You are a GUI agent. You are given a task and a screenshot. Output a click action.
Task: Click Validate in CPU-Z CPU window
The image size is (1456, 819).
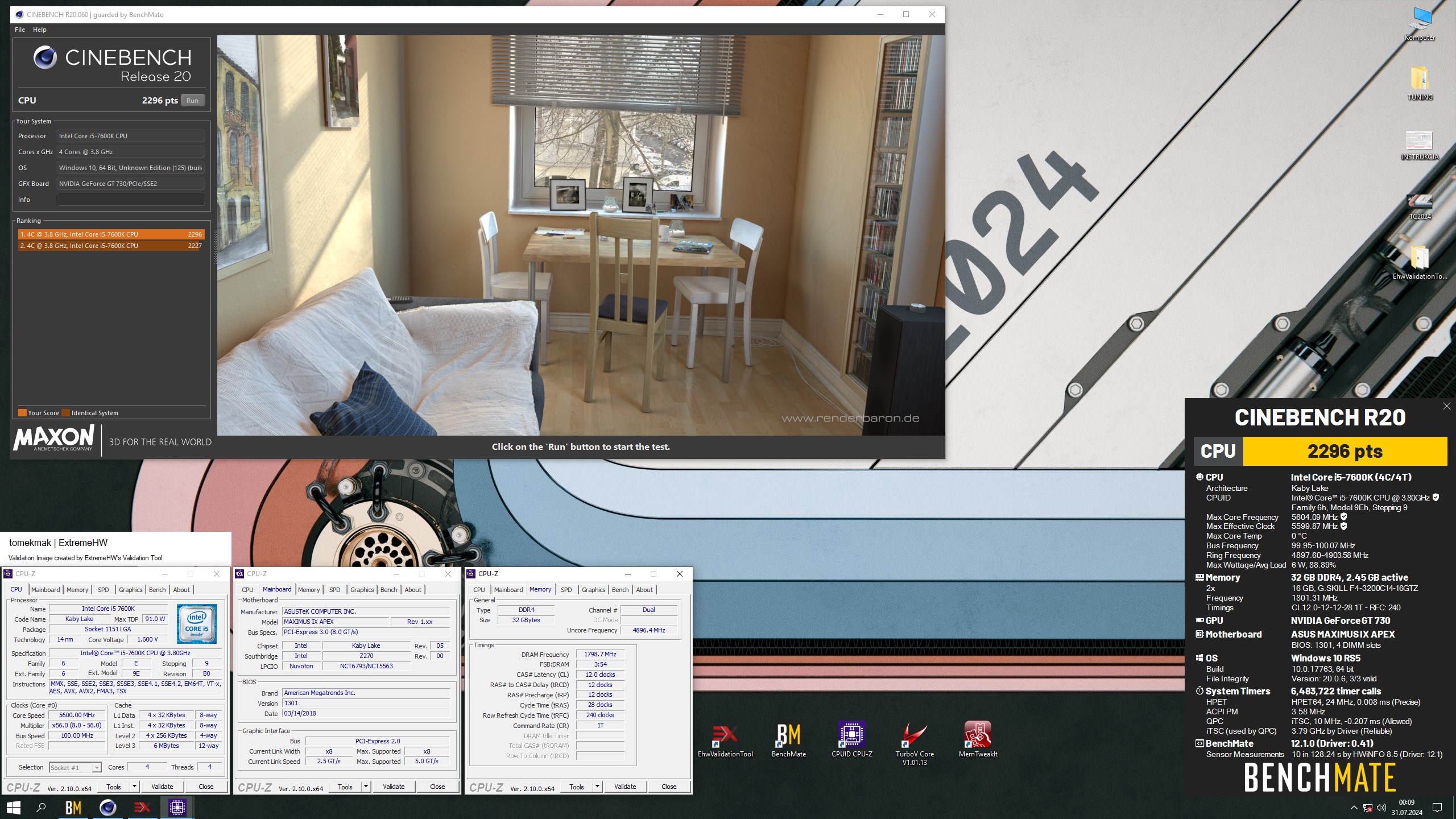[x=162, y=787]
